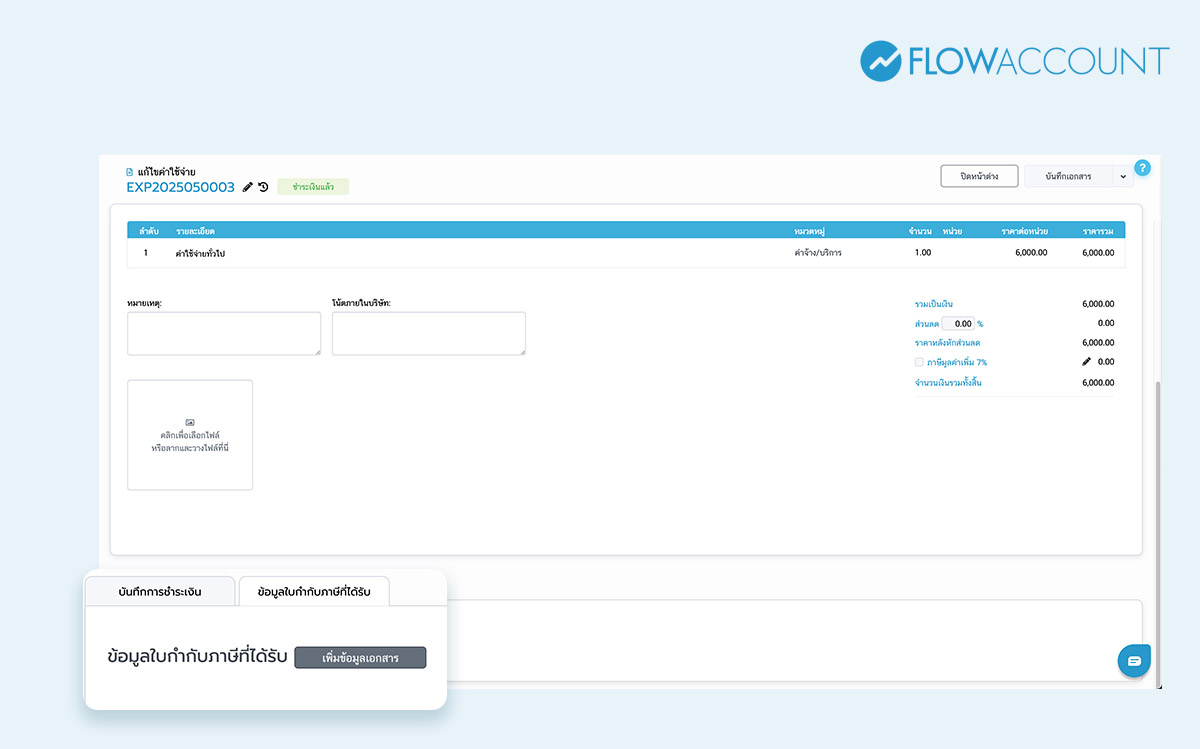Click the blue help question mark icon
Screen dimensions: 1200x749
coord(1143,168)
